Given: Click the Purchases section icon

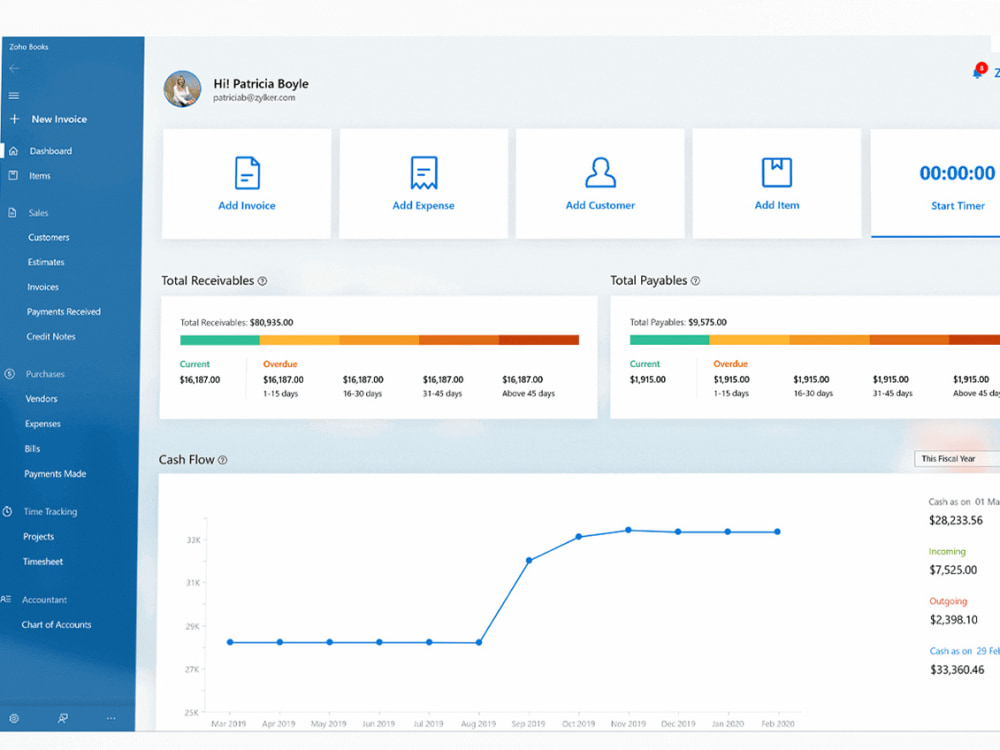Looking at the screenshot, I should pyautogui.click(x=10, y=374).
